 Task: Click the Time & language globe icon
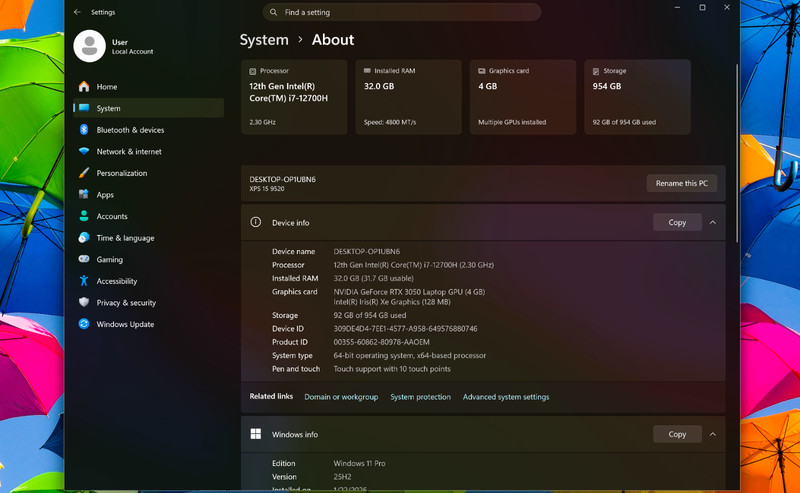[84, 237]
